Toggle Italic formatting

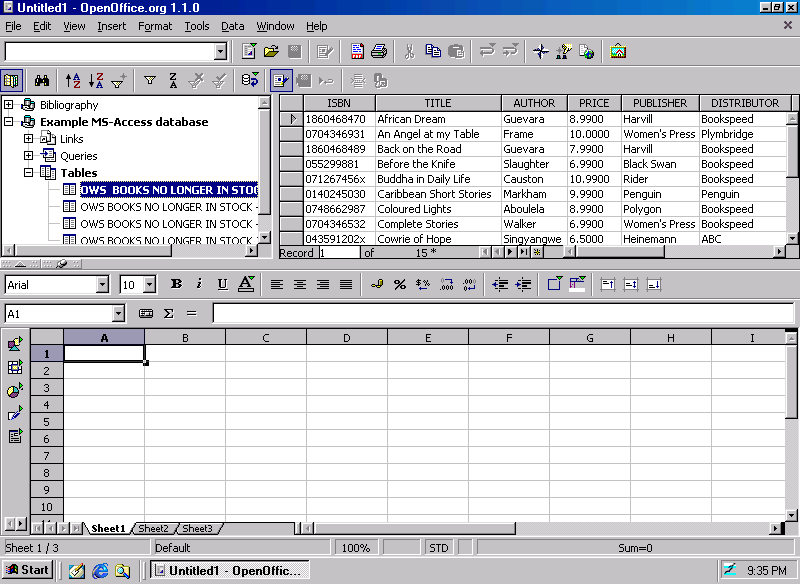click(x=199, y=285)
